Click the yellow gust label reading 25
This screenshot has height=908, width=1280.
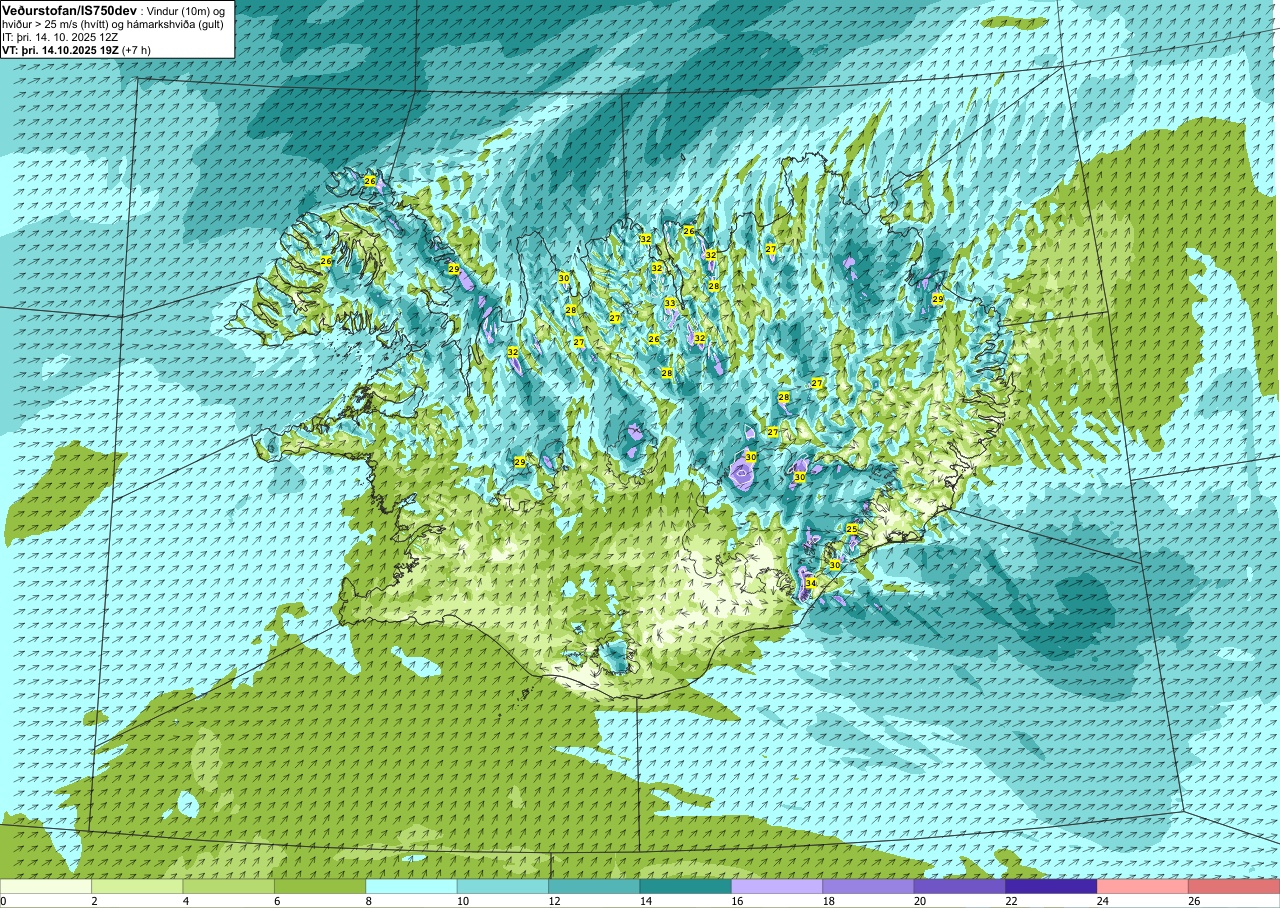coord(852,529)
